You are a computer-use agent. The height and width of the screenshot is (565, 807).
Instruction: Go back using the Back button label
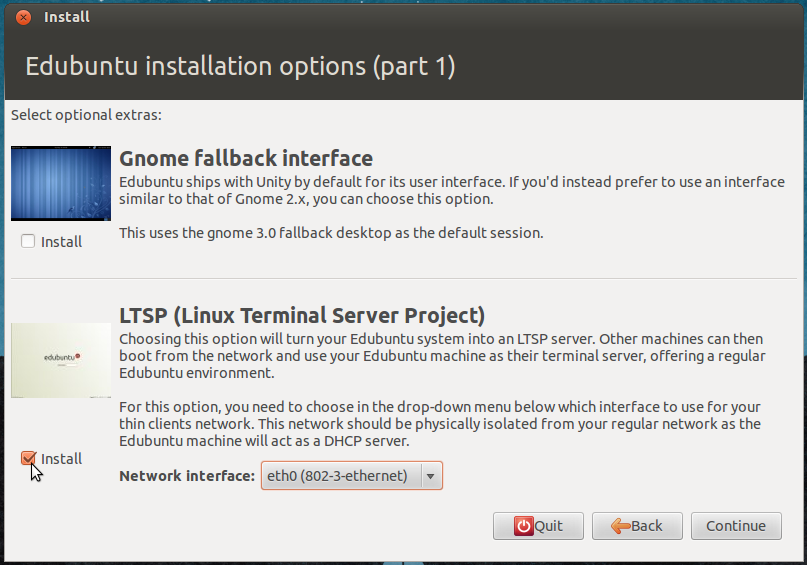pos(647,526)
